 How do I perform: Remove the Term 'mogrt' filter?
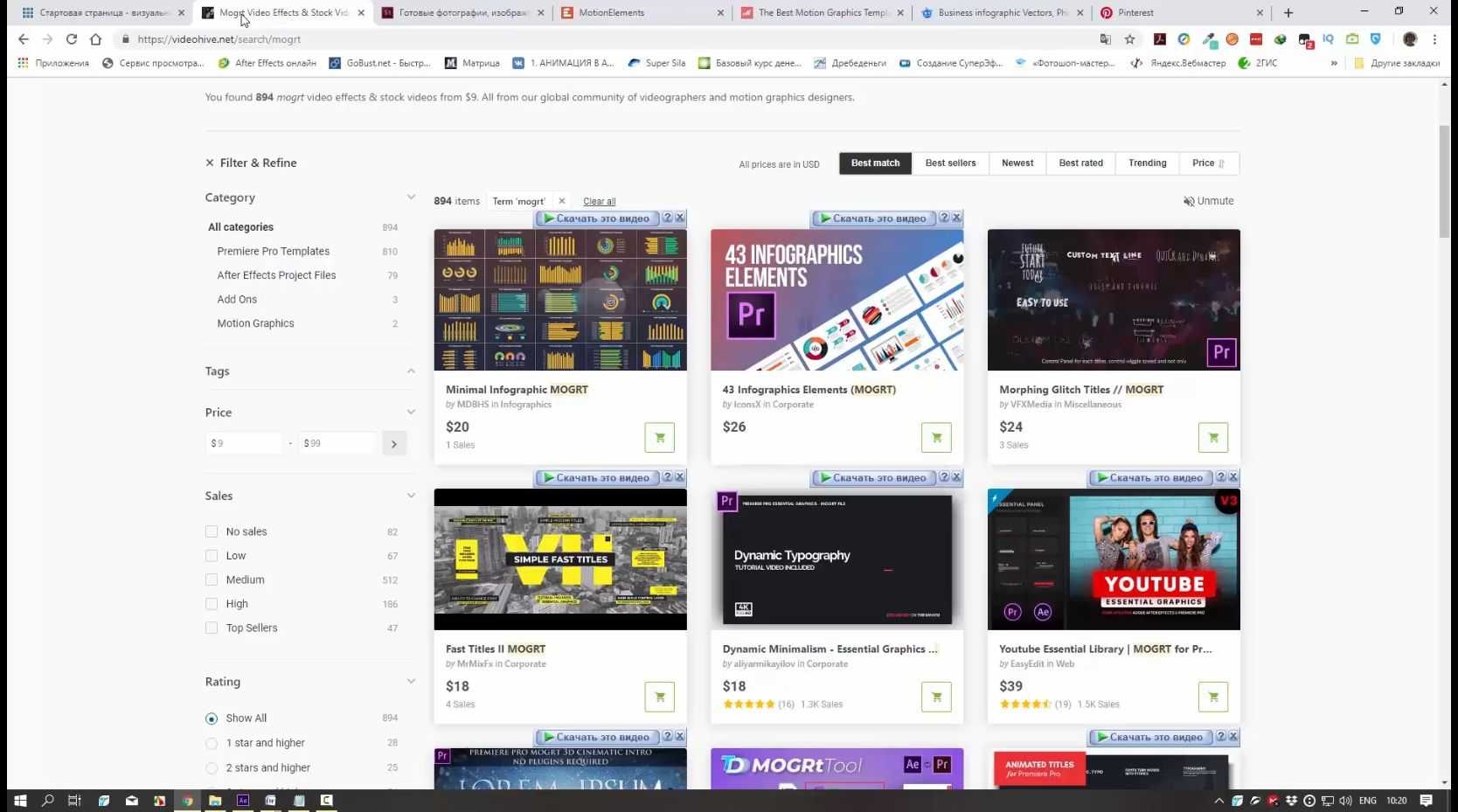[562, 201]
